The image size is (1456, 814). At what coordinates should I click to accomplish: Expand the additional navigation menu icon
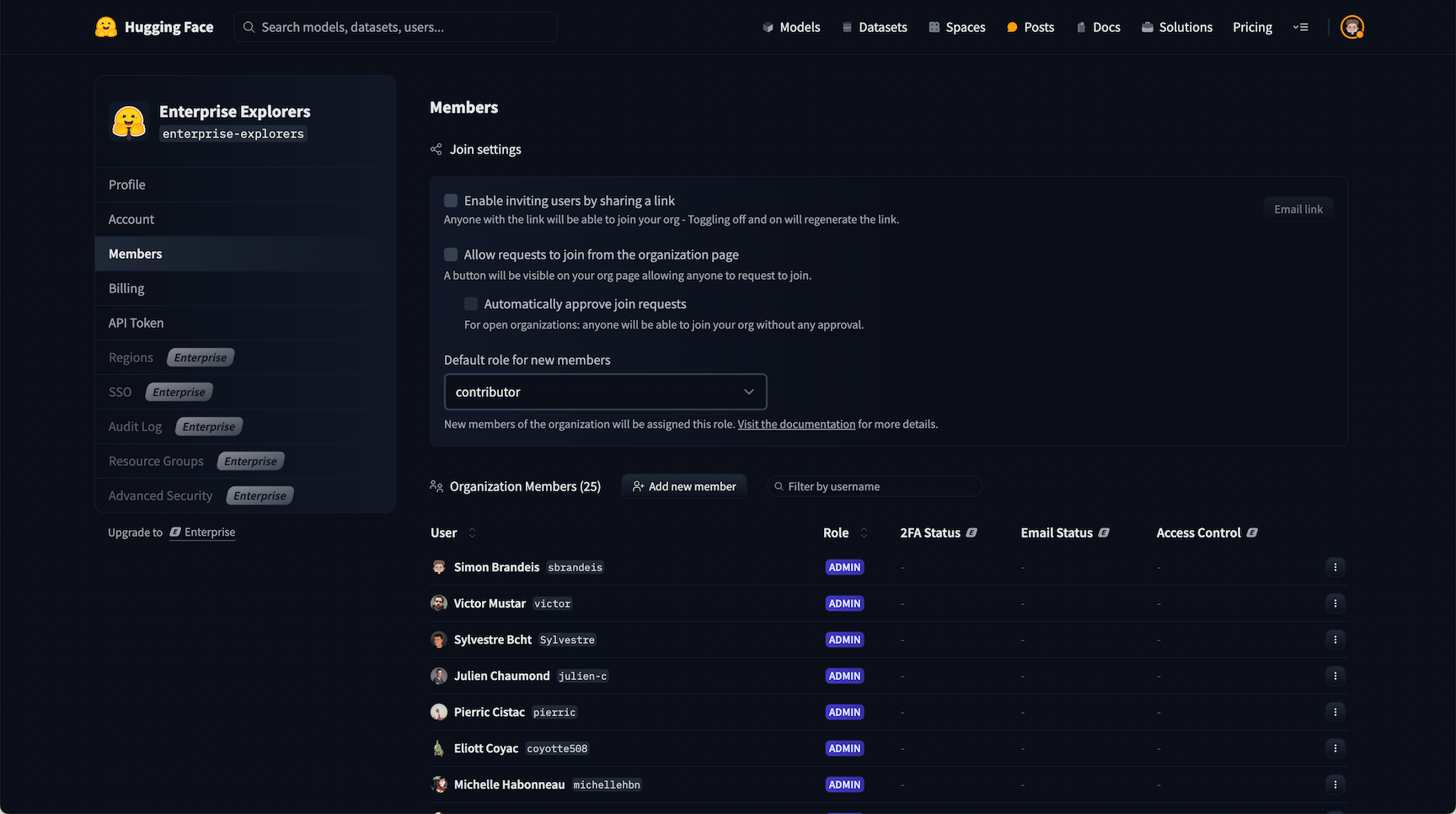click(x=1301, y=27)
